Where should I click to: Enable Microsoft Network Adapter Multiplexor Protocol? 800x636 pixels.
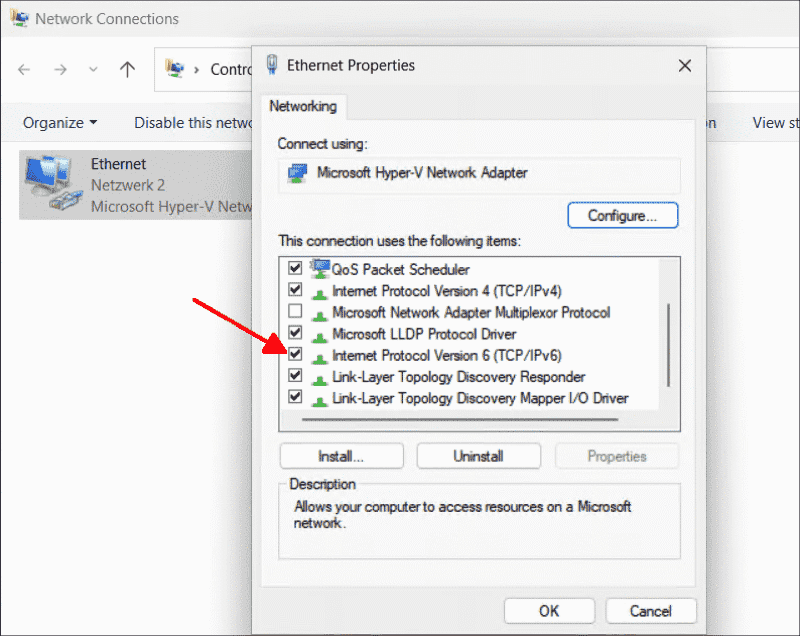295,311
